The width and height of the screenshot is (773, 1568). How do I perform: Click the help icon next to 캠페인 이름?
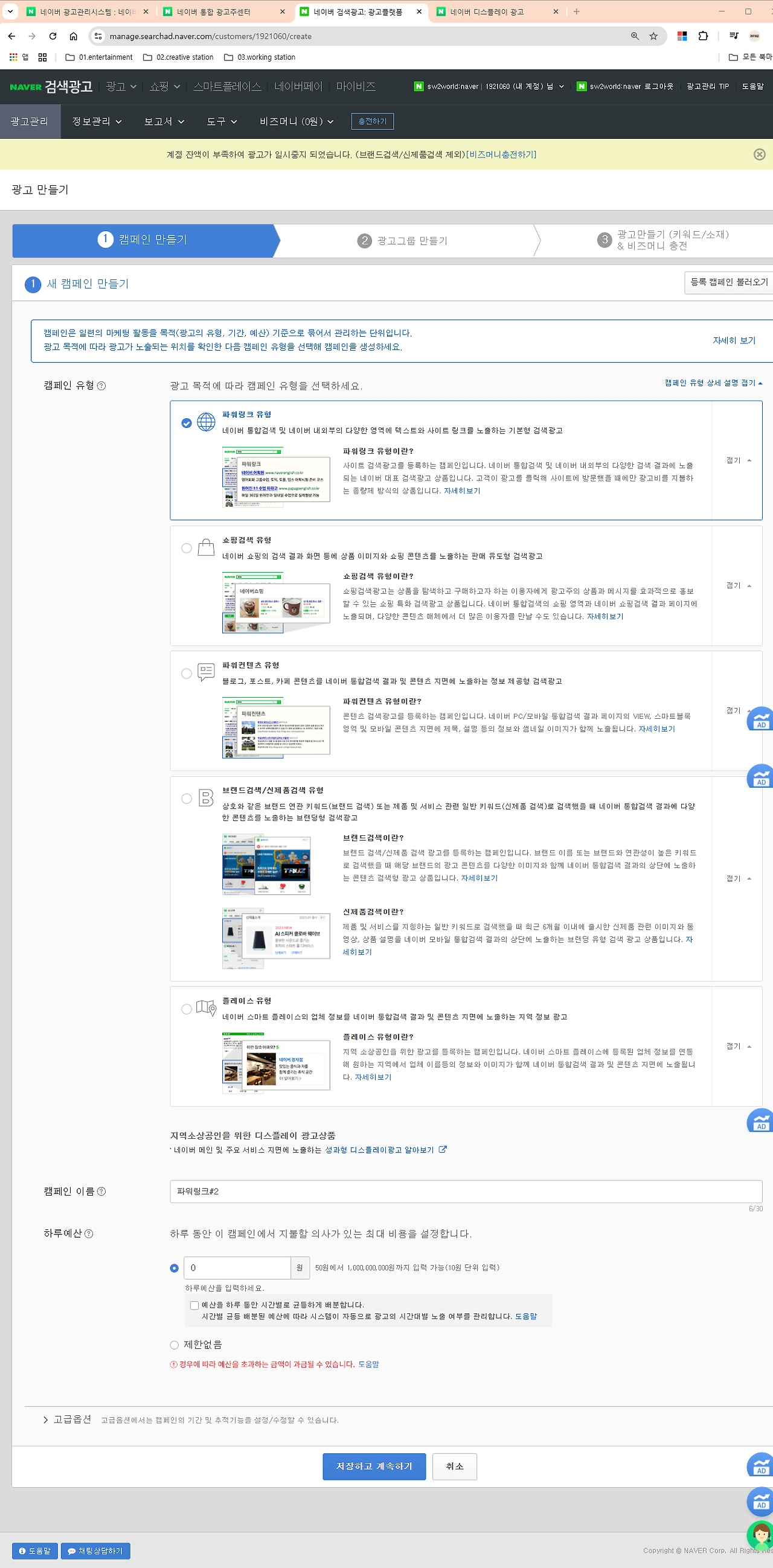pos(101,1192)
